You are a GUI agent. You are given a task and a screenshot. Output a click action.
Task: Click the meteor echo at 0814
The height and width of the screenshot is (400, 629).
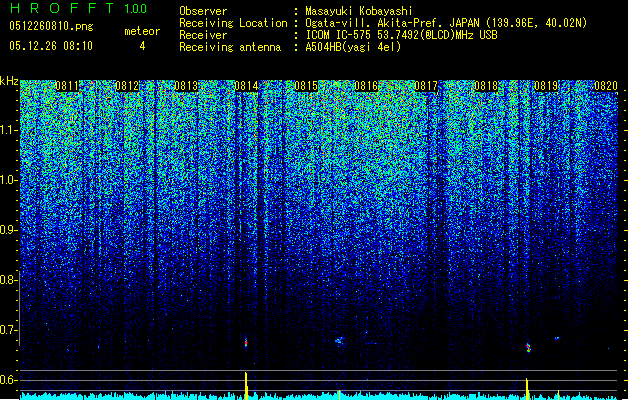click(246, 343)
